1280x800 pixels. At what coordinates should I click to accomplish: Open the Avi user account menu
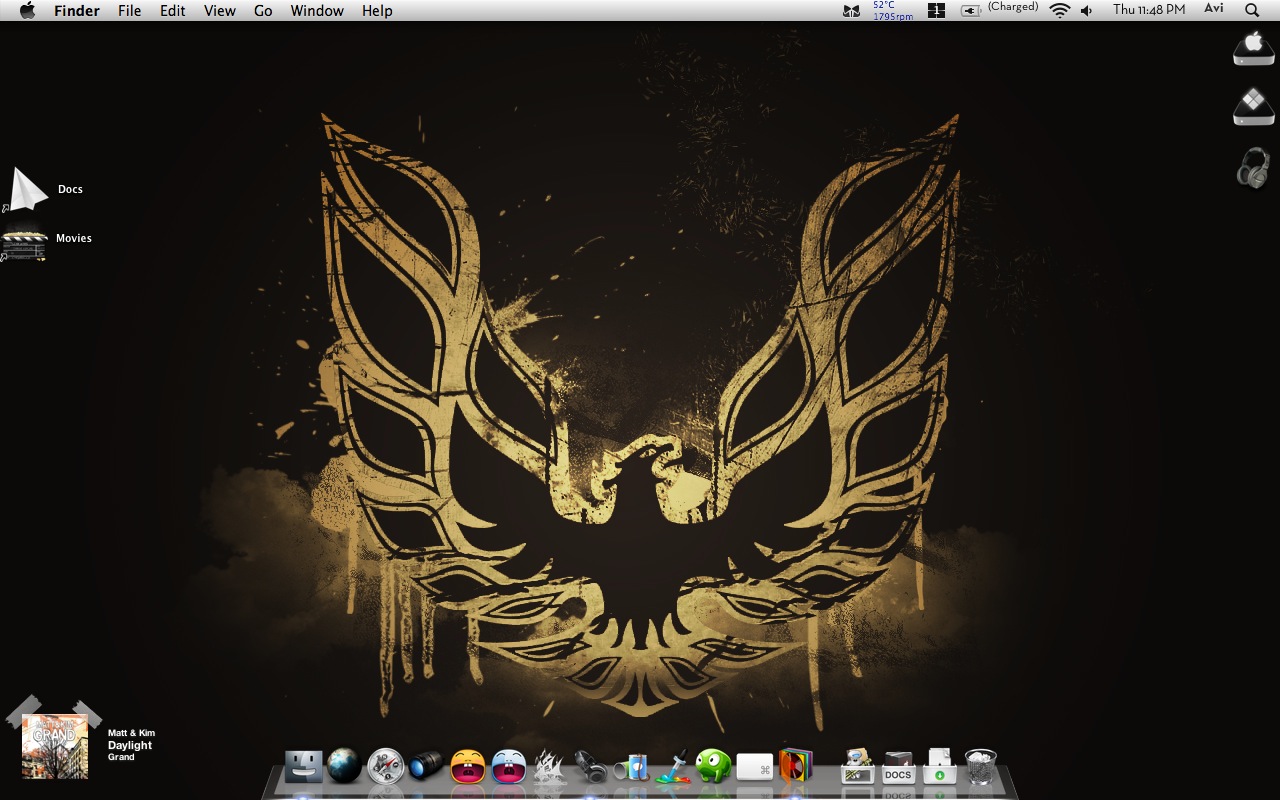[1213, 9]
